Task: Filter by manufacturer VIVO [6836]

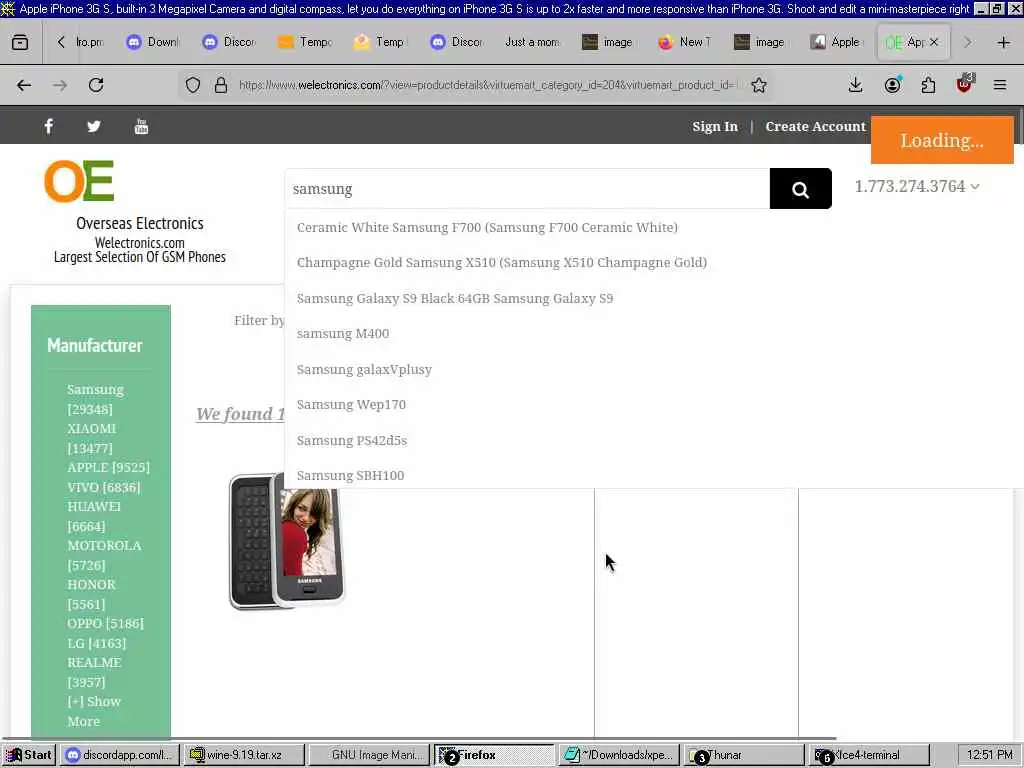Action: click(104, 487)
